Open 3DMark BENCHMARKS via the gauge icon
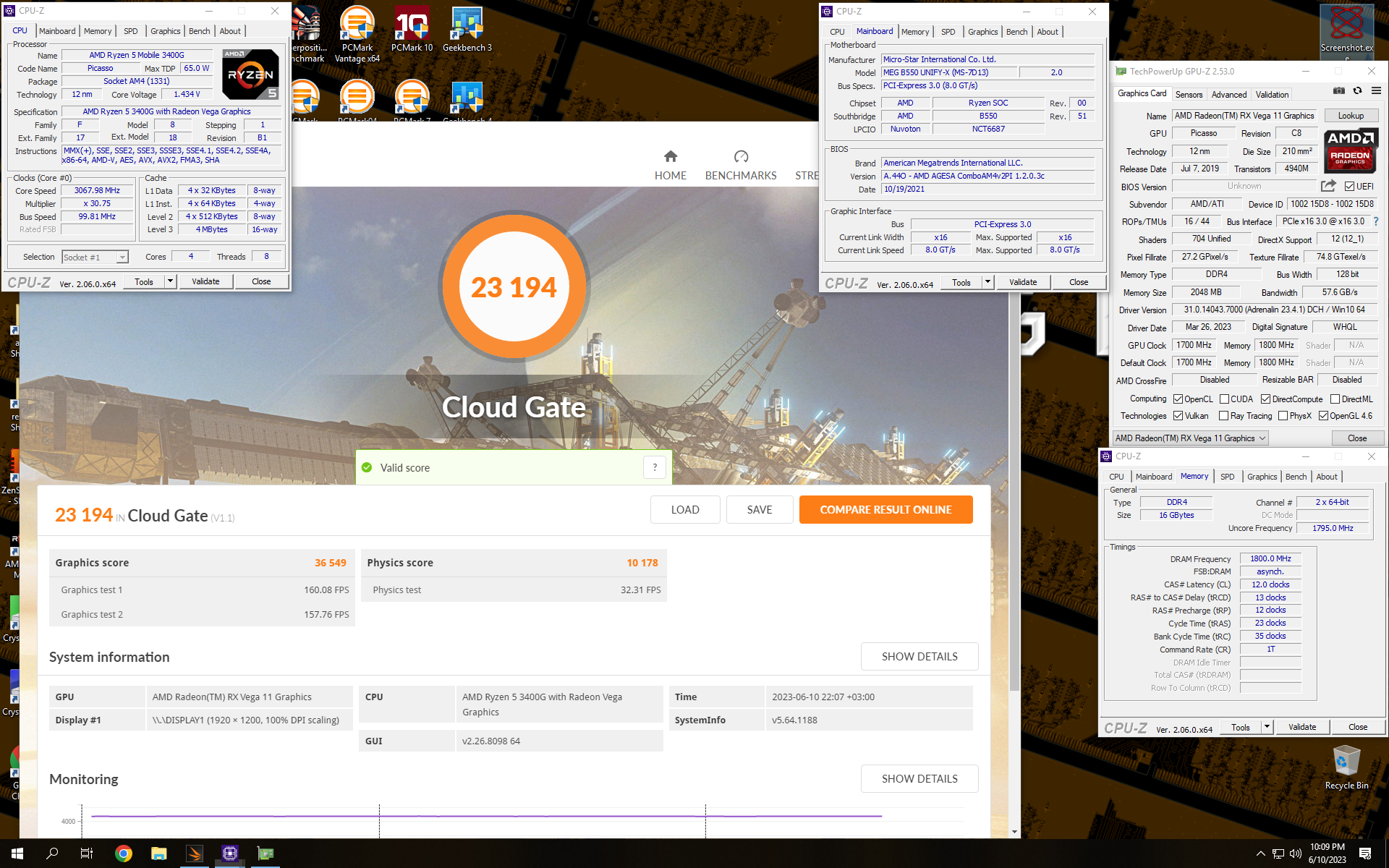 pos(741,156)
